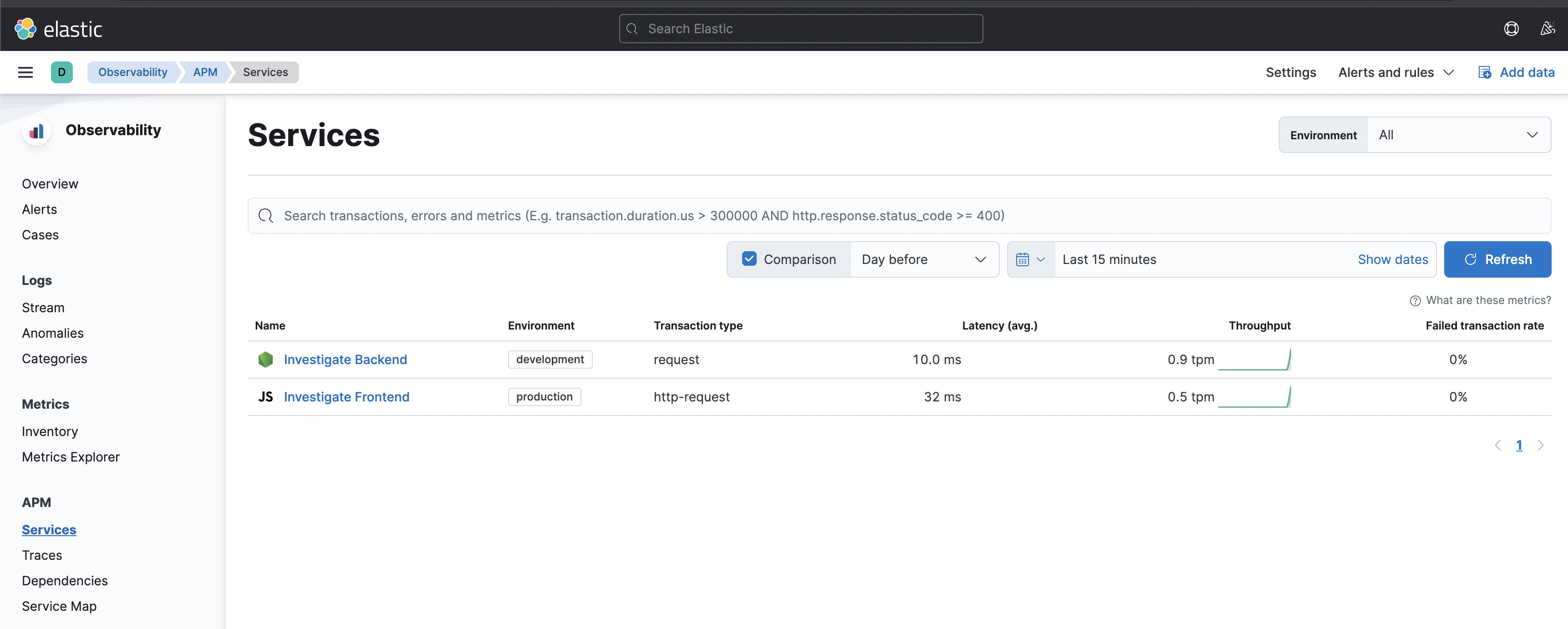Open the main navigation hamburger menu

coord(25,72)
